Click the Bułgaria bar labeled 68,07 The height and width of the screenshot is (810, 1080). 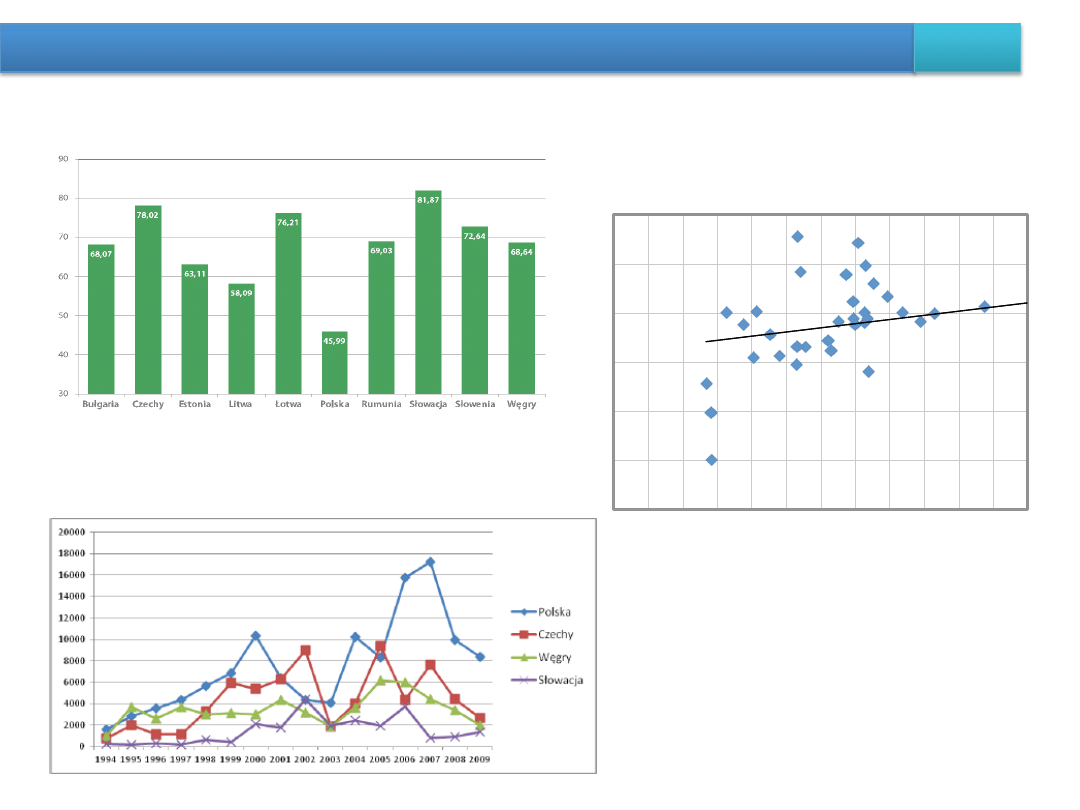coord(101,319)
